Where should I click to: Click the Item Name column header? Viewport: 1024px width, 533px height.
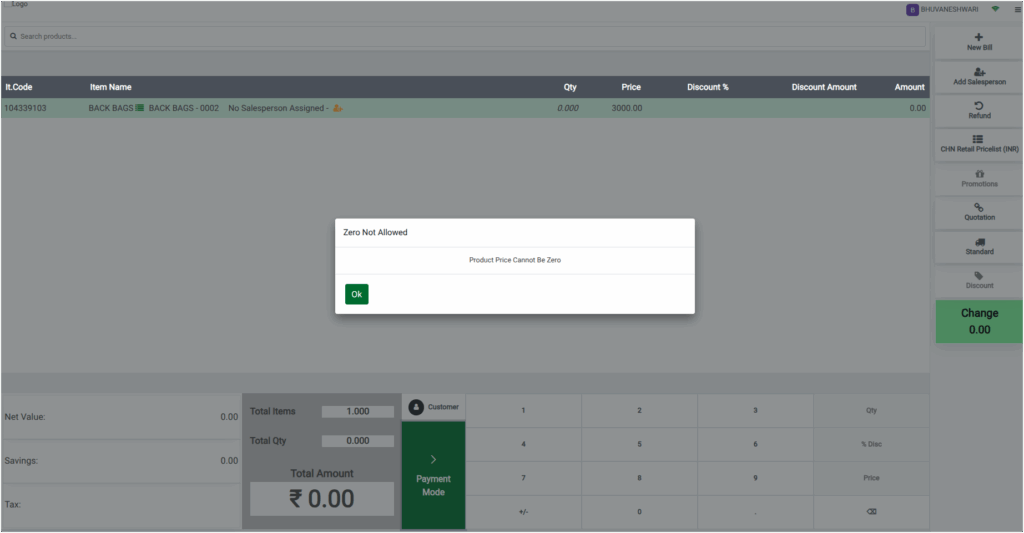click(x=110, y=87)
